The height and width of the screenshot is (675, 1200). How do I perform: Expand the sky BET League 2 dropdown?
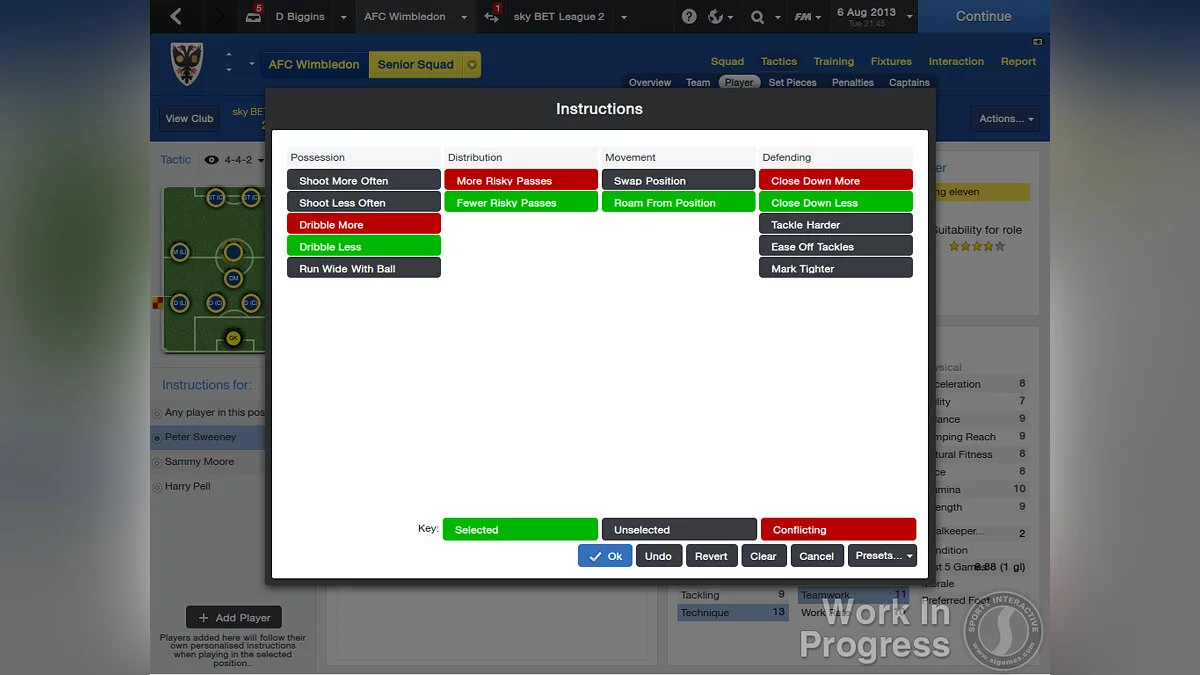click(x=624, y=17)
